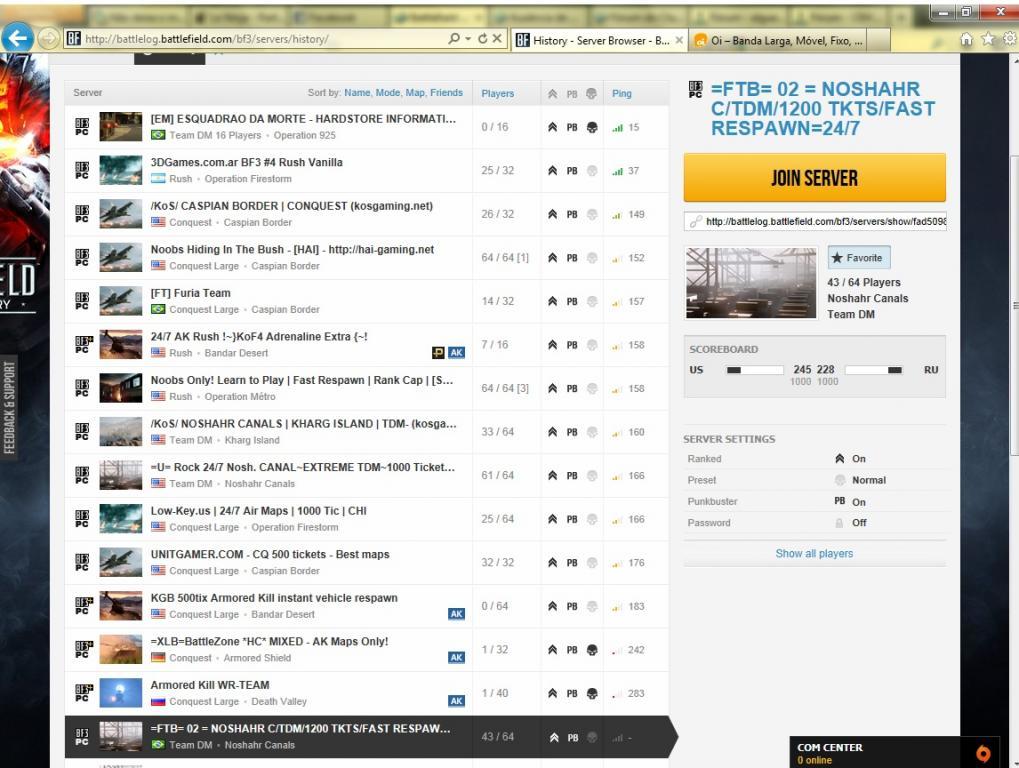Image resolution: width=1019 pixels, height=768 pixels.
Task: Click the Origin icon in COM CENTER
Action: 983,753
